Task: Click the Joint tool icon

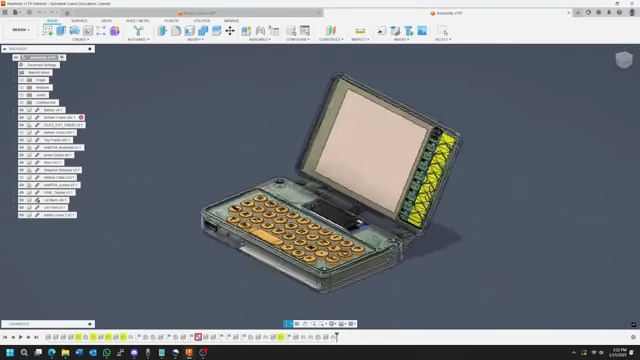Action: point(260,31)
